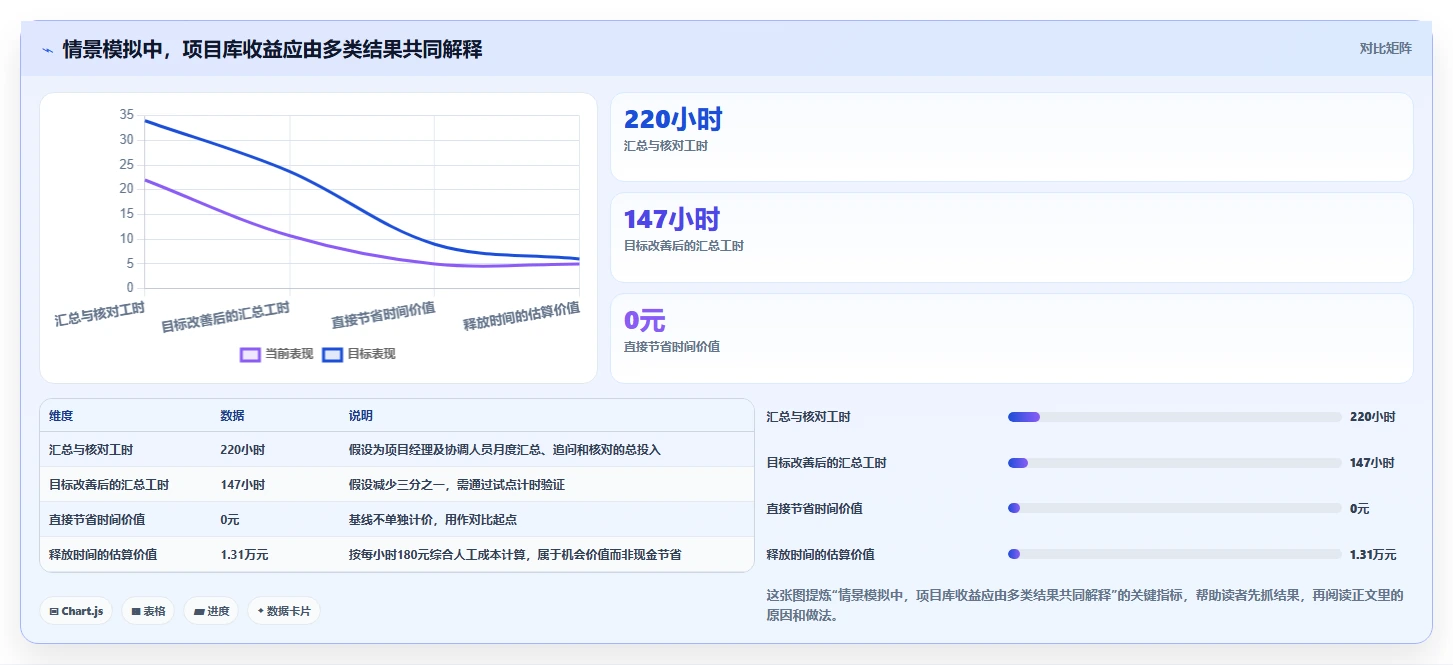Viewport: 1453px width, 665px height.
Task: Click the 目标改善后的汇总工时 label in the progress list
Action: 826,463
